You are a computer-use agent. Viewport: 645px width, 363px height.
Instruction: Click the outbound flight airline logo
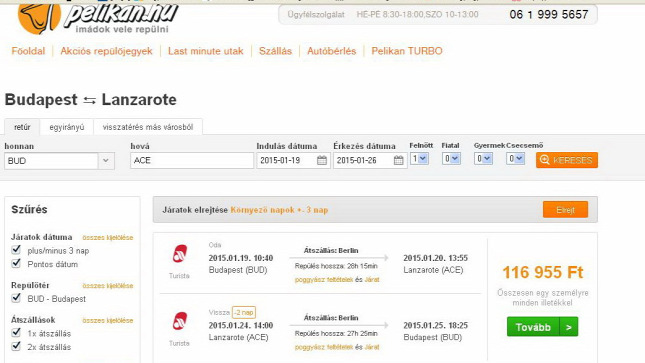click(x=180, y=254)
